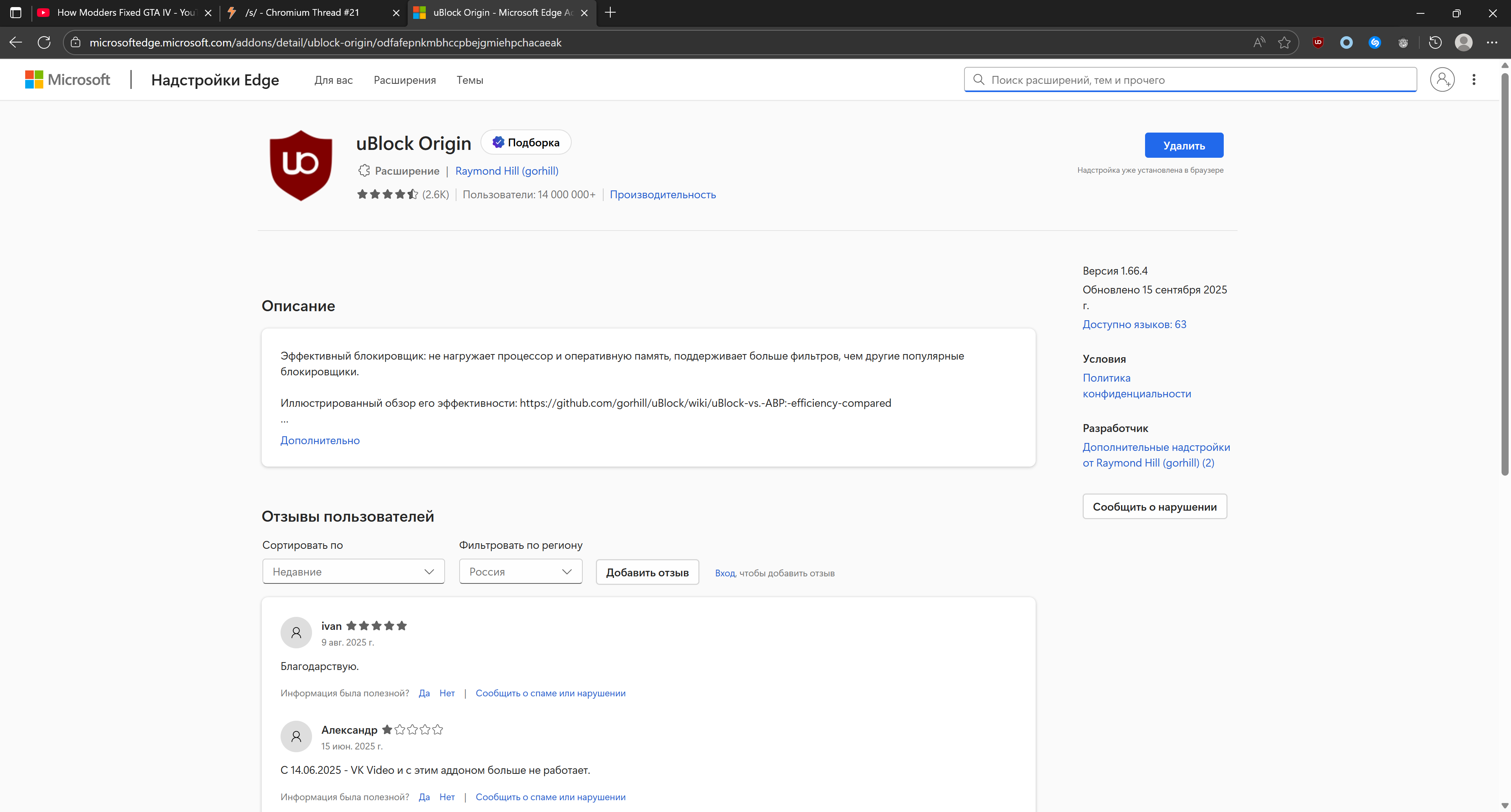Screen dimensions: 1511x812
Task: Expand description via Дополнительно link
Action: coord(320,440)
